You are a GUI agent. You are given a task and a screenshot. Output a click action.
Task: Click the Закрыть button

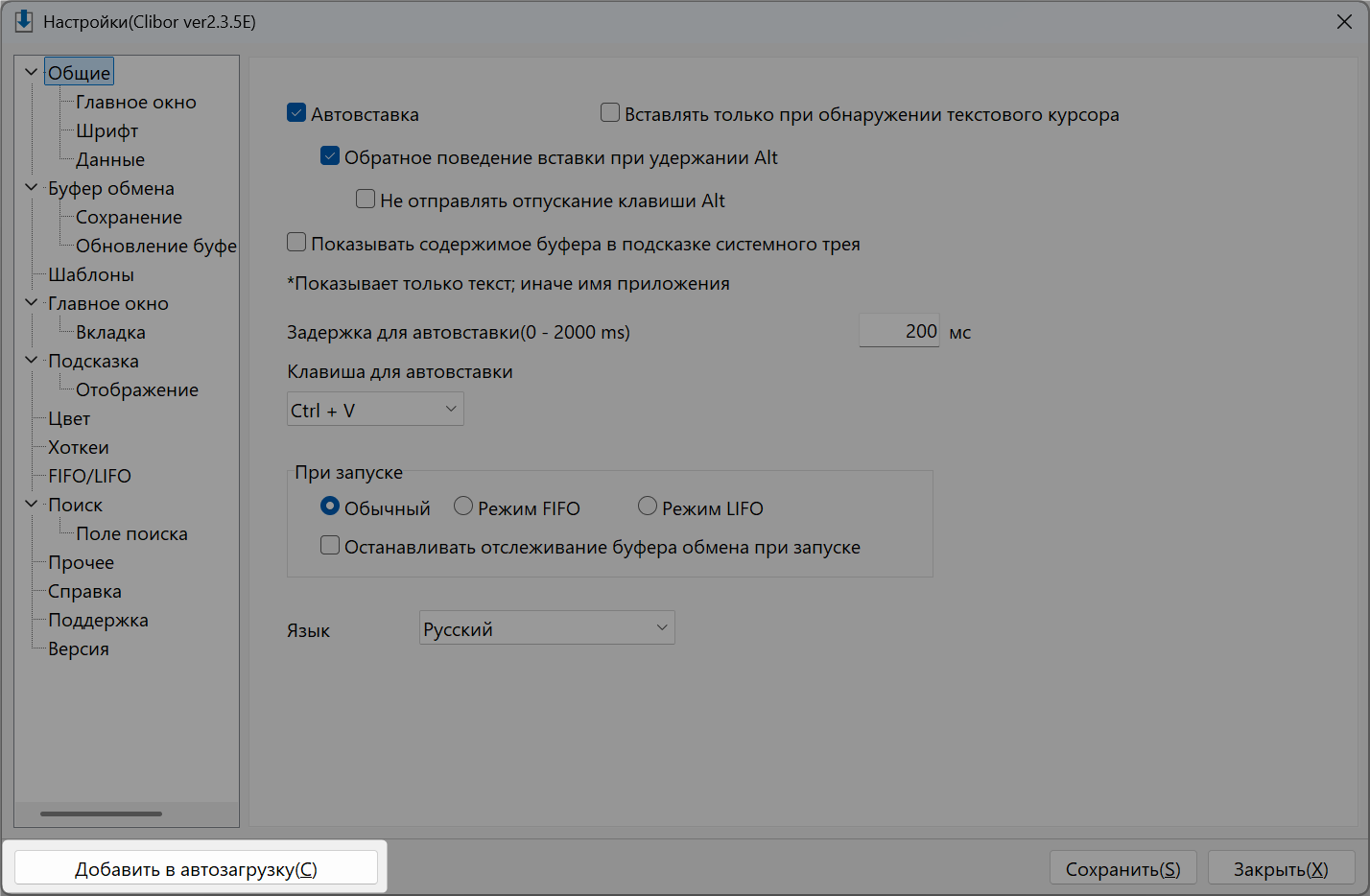(x=1281, y=868)
